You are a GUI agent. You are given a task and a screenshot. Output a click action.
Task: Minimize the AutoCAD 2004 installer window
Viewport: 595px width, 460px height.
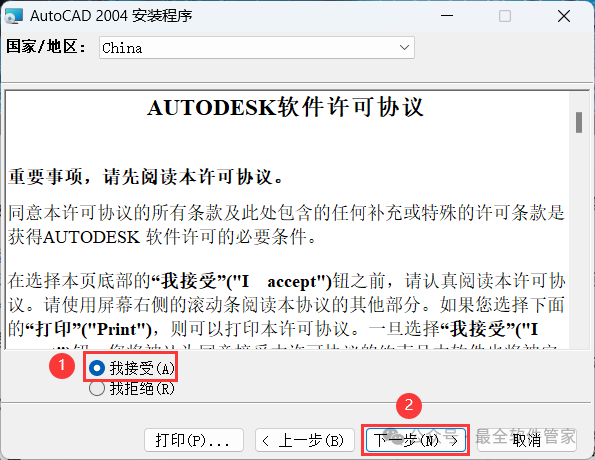pos(447,16)
